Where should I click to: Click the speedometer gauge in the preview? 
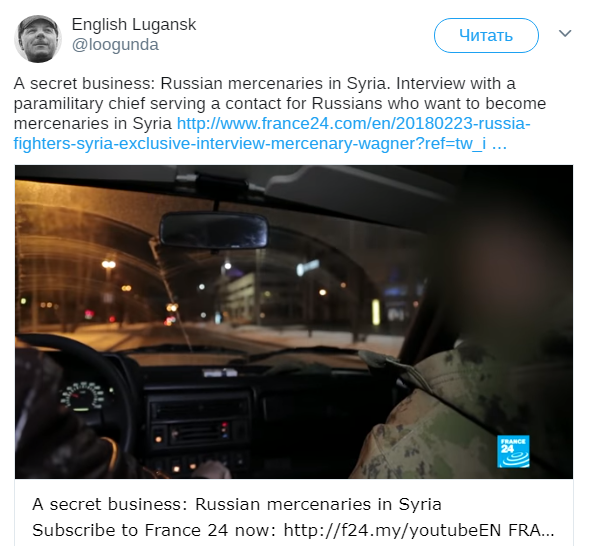pyautogui.click(x=84, y=397)
